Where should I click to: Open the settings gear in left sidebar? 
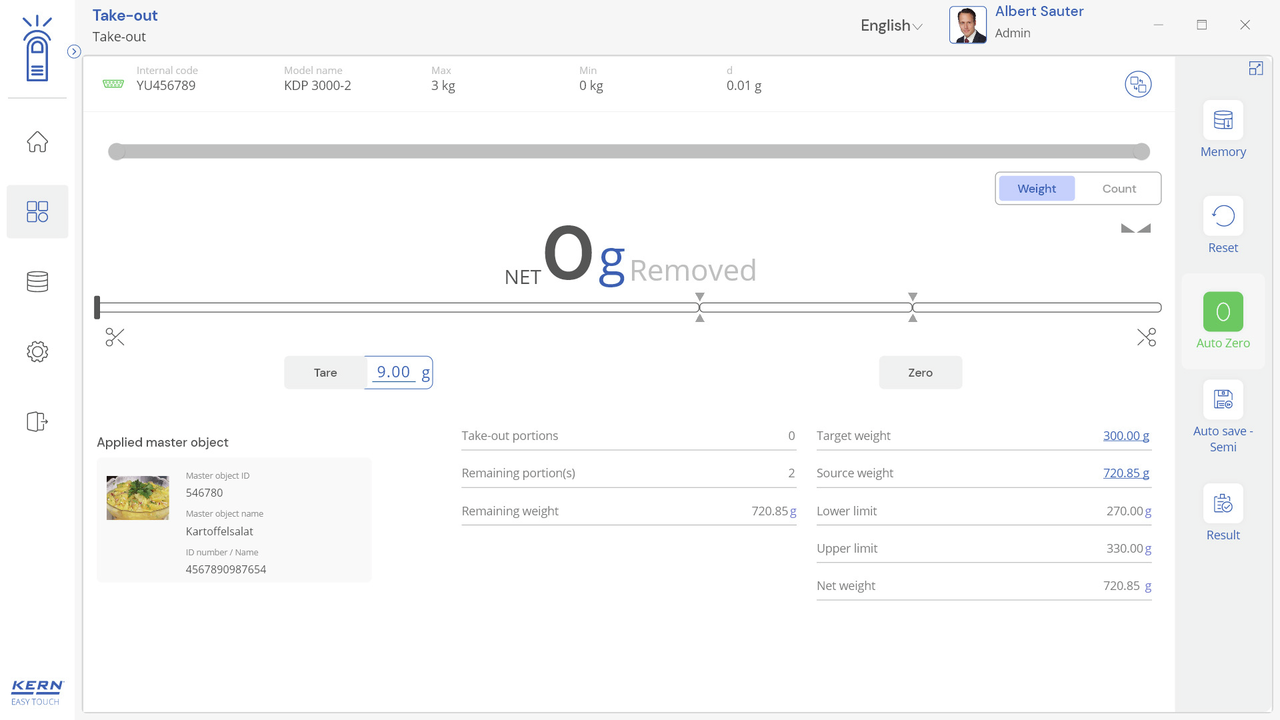[37, 352]
